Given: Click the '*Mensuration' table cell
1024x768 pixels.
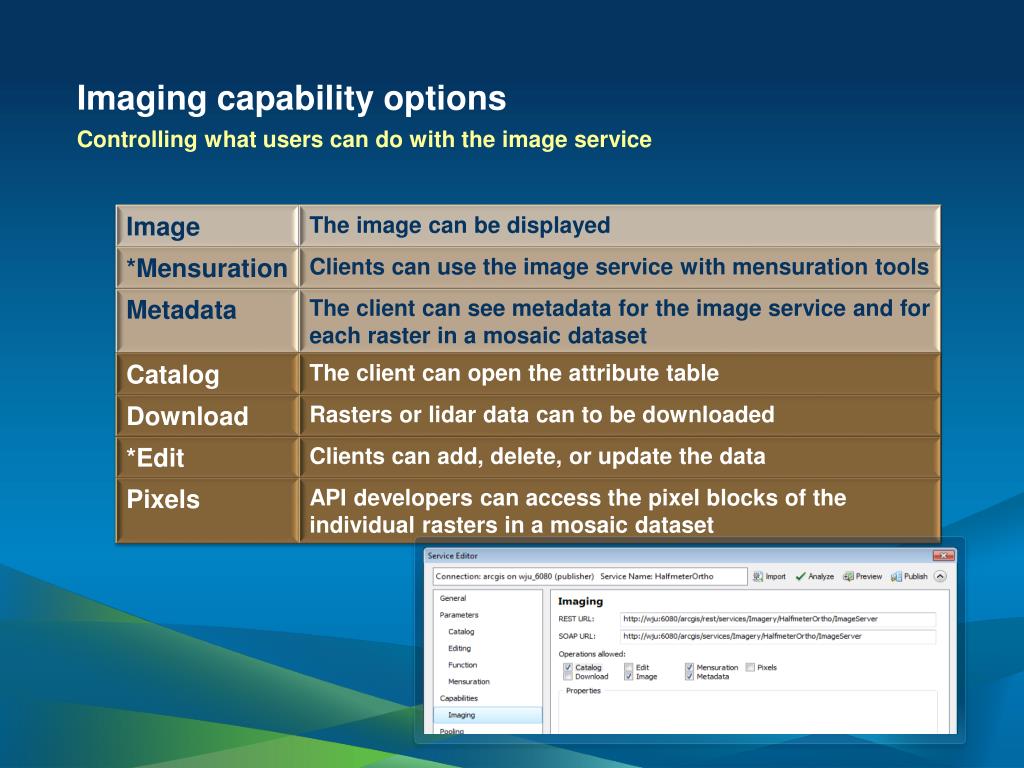Looking at the screenshot, I should click(x=207, y=268).
